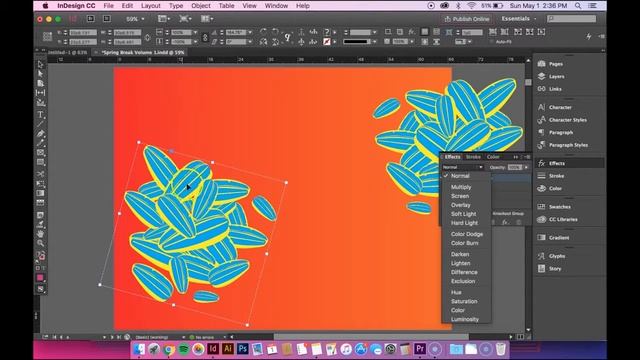This screenshot has width=640, height=360.
Task: Toggle the Auto-Fit checkbox
Action: 492,42
